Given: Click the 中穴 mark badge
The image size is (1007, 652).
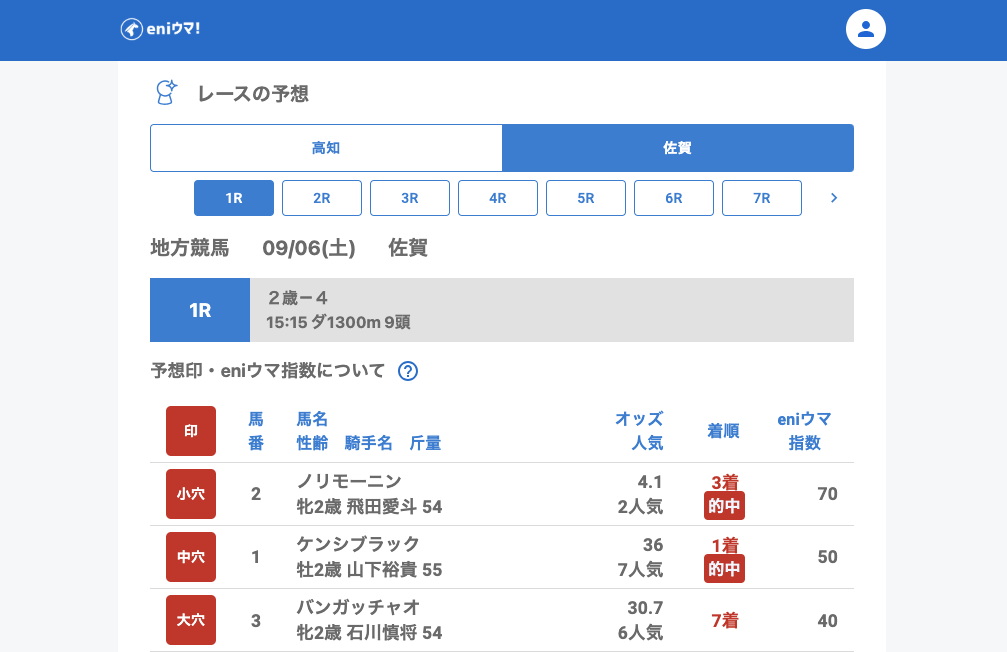Looking at the screenshot, I should click(191, 557).
